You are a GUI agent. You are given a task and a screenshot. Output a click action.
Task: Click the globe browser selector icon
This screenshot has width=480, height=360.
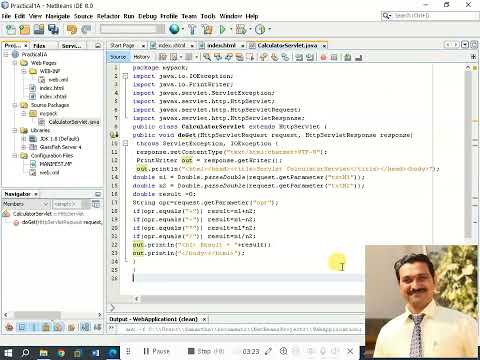pyautogui.click(x=174, y=29)
